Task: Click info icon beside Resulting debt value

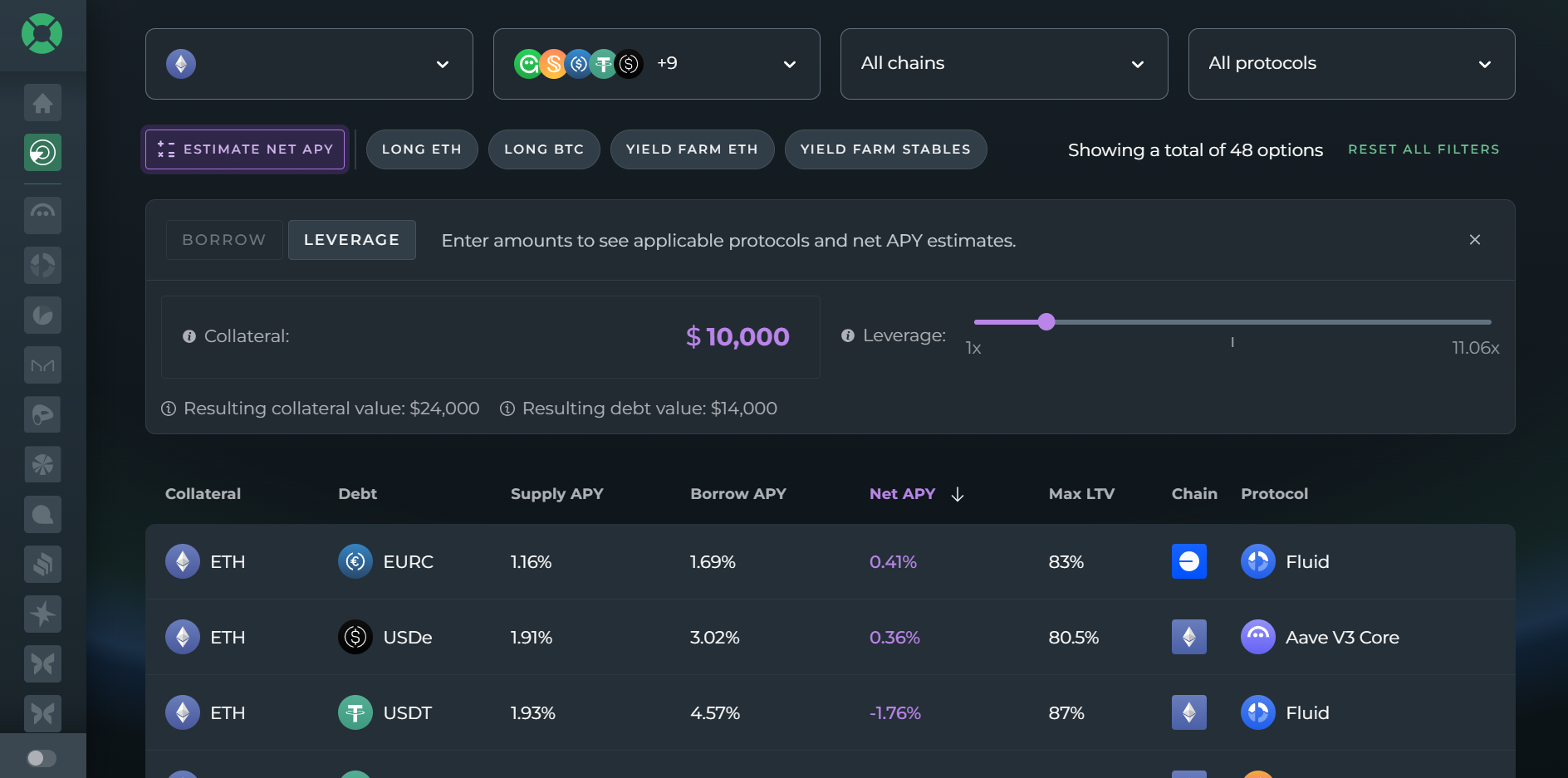Action: (x=507, y=409)
